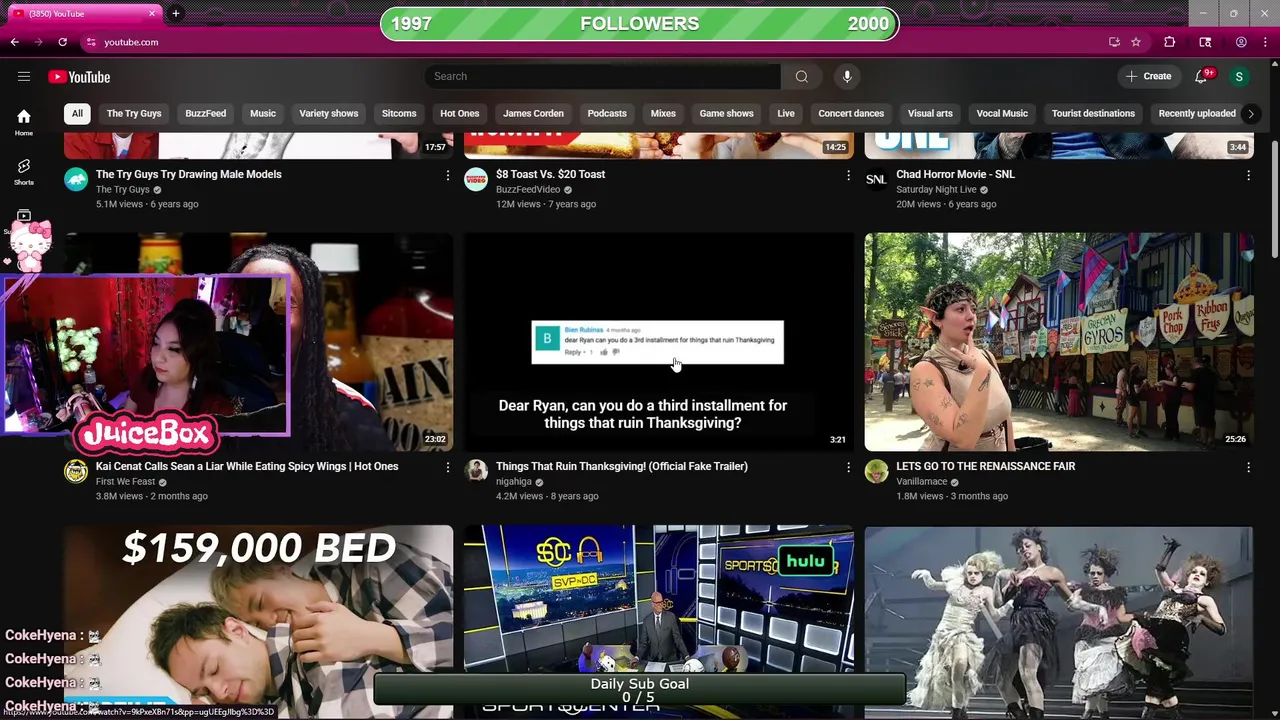Click the search magnifier button
This screenshot has width=1280, height=720.
click(801, 76)
